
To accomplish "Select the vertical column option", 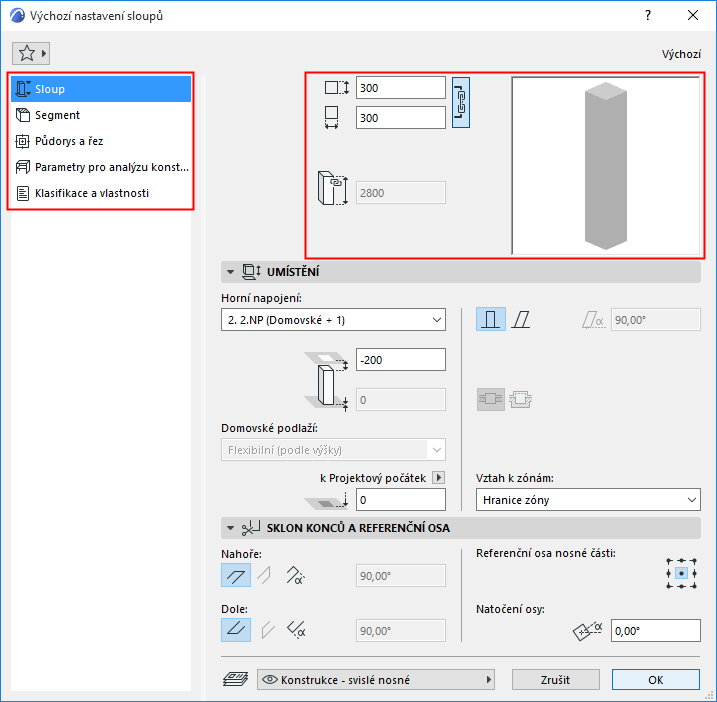I will [x=491, y=319].
